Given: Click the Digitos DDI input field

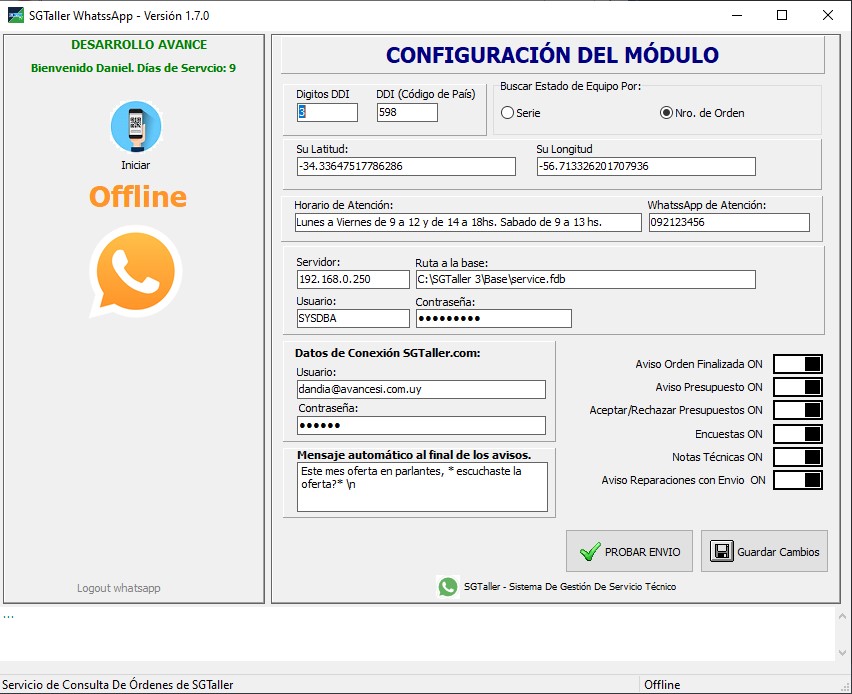Looking at the screenshot, I should (327, 113).
